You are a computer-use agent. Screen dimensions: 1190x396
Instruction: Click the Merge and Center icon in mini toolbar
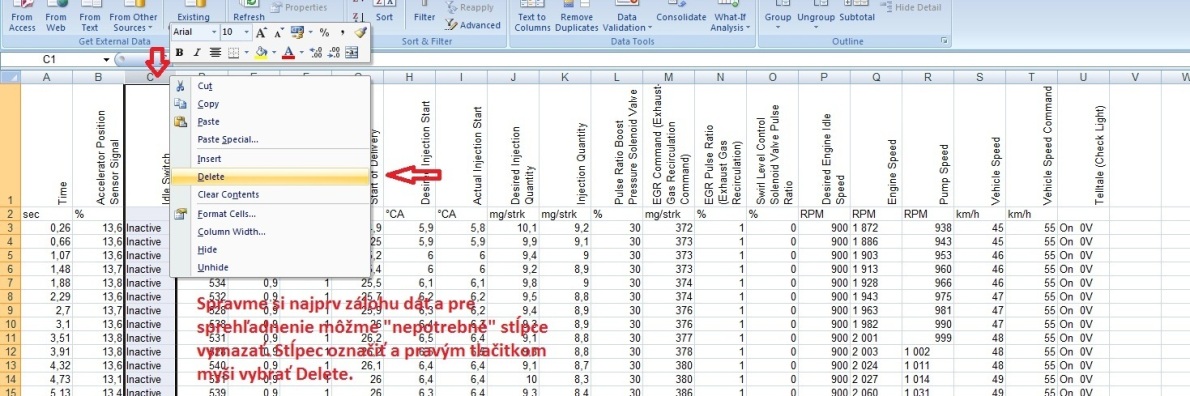[351, 52]
